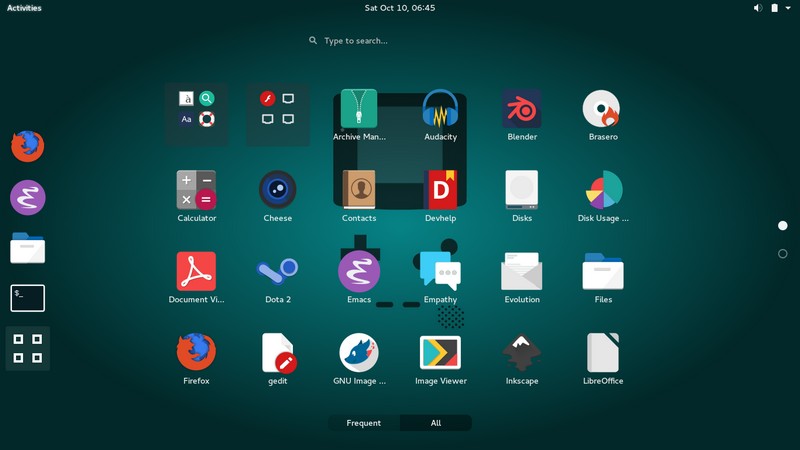Image resolution: width=800 pixels, height=450 pixels.
Task: Click the Activities button
Action: click(x=24, y=8)
